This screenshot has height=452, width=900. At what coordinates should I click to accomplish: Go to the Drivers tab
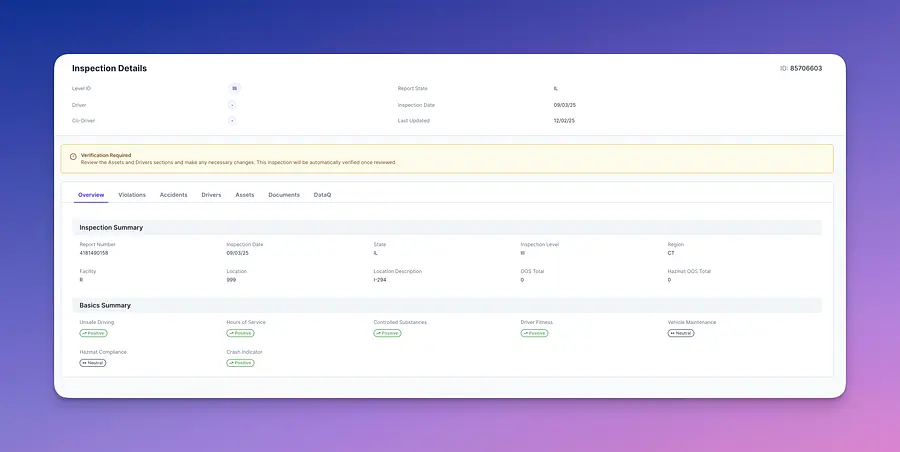(x=211, y=195)
